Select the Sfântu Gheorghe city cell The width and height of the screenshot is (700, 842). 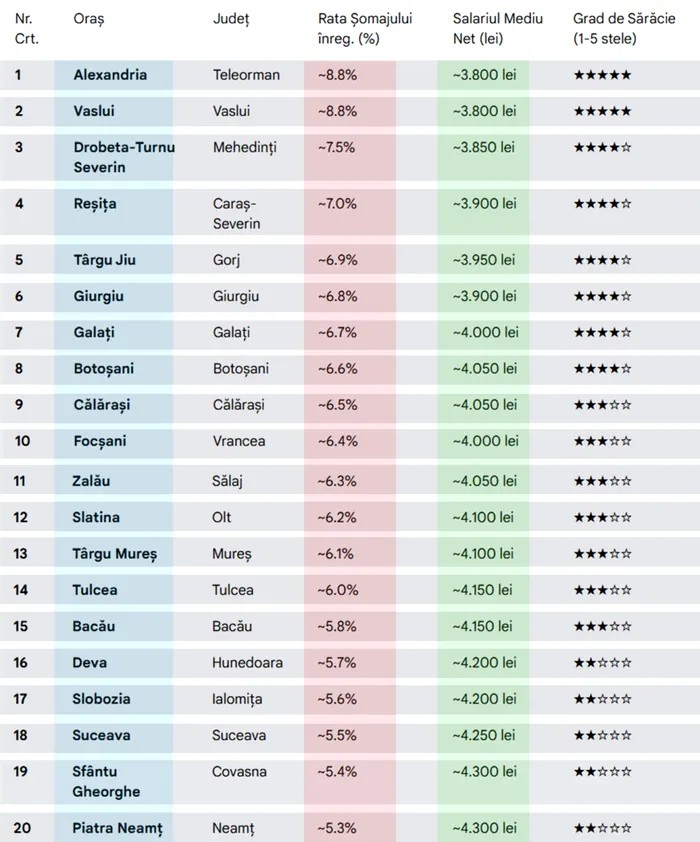pyautogui.click(x=107, y=782)
